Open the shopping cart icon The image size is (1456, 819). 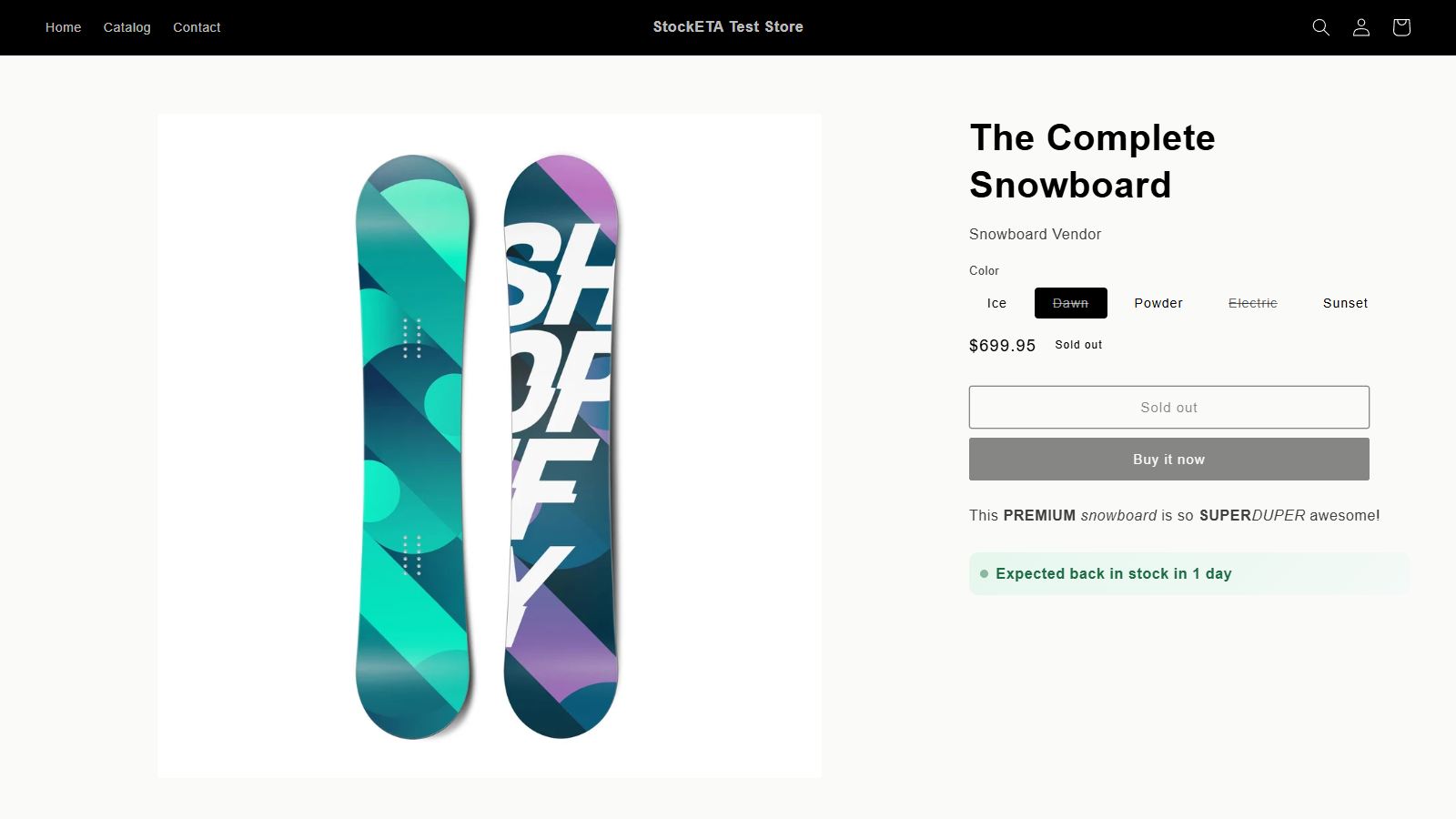pos(1400,27)
